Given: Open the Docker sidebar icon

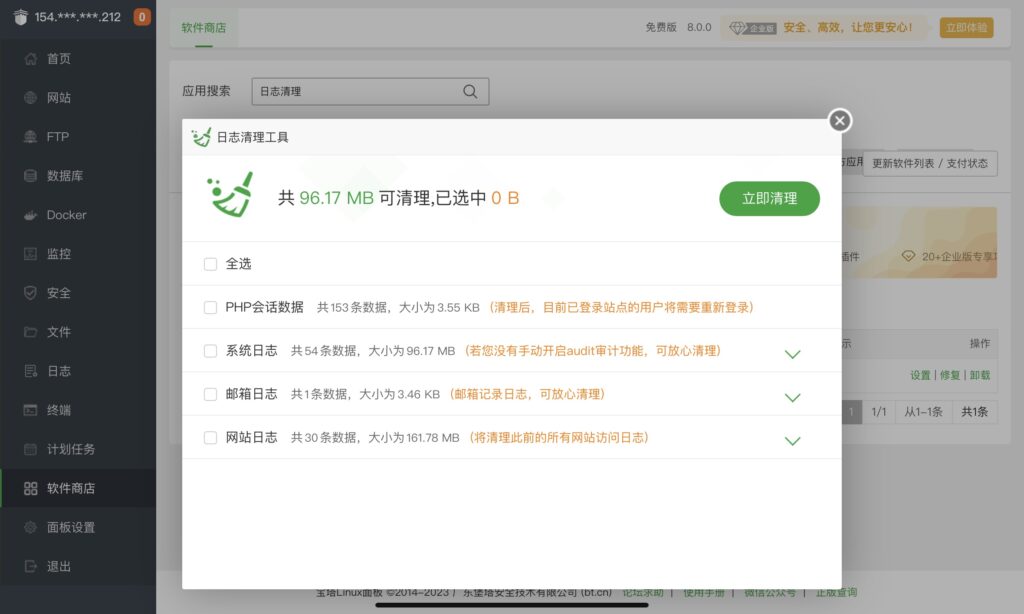Looking at the screenshot, I should point(30,215).
